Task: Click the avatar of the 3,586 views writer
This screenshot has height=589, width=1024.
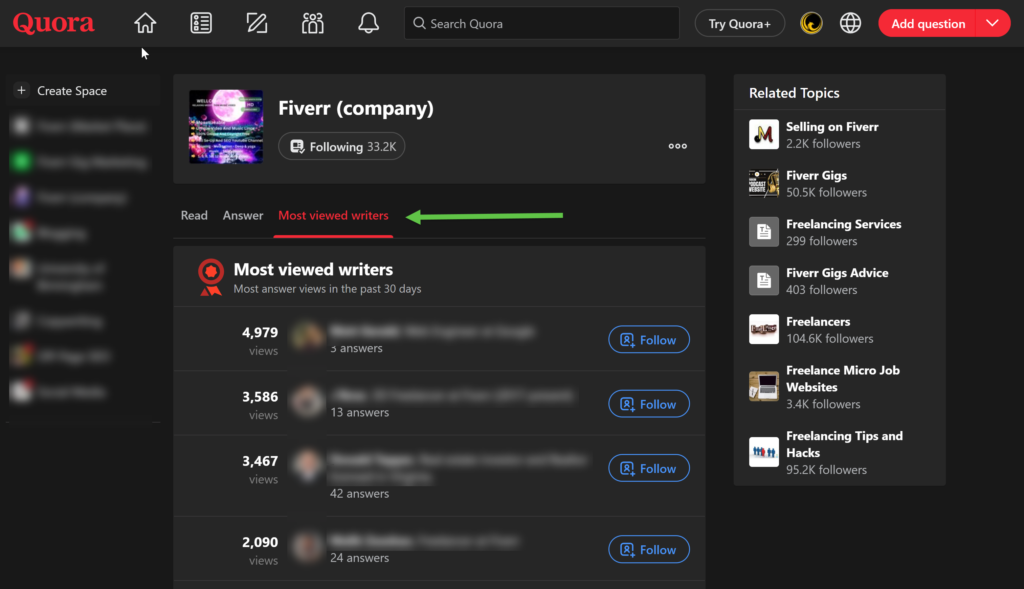Action: click(x=308, y=400)
